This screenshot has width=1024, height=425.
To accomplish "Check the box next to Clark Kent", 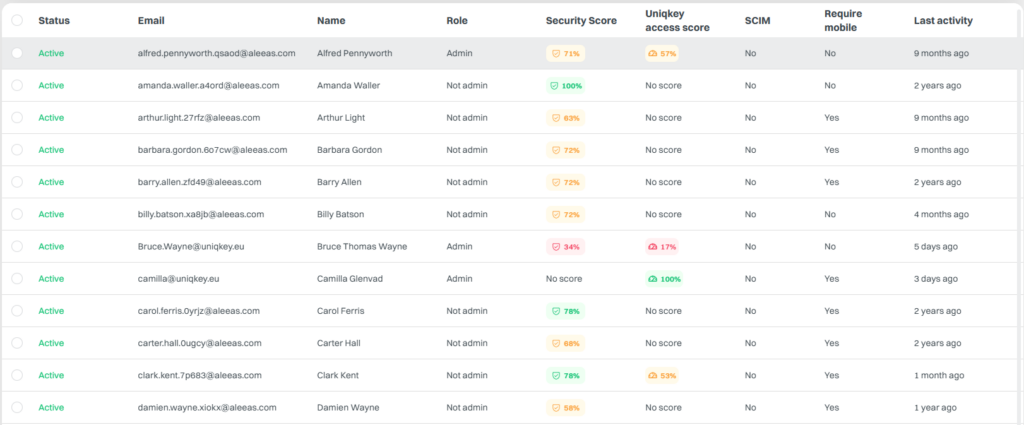I will coord(17,375).
